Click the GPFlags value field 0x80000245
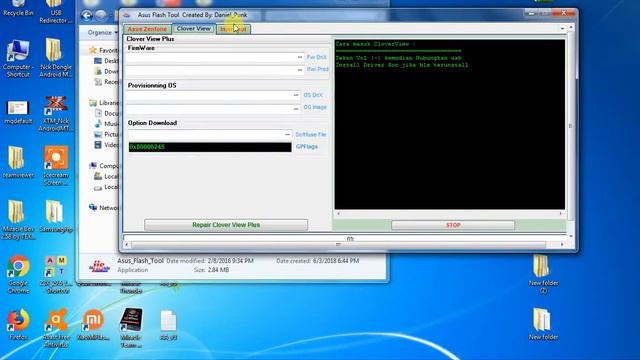 pos(210,147)
